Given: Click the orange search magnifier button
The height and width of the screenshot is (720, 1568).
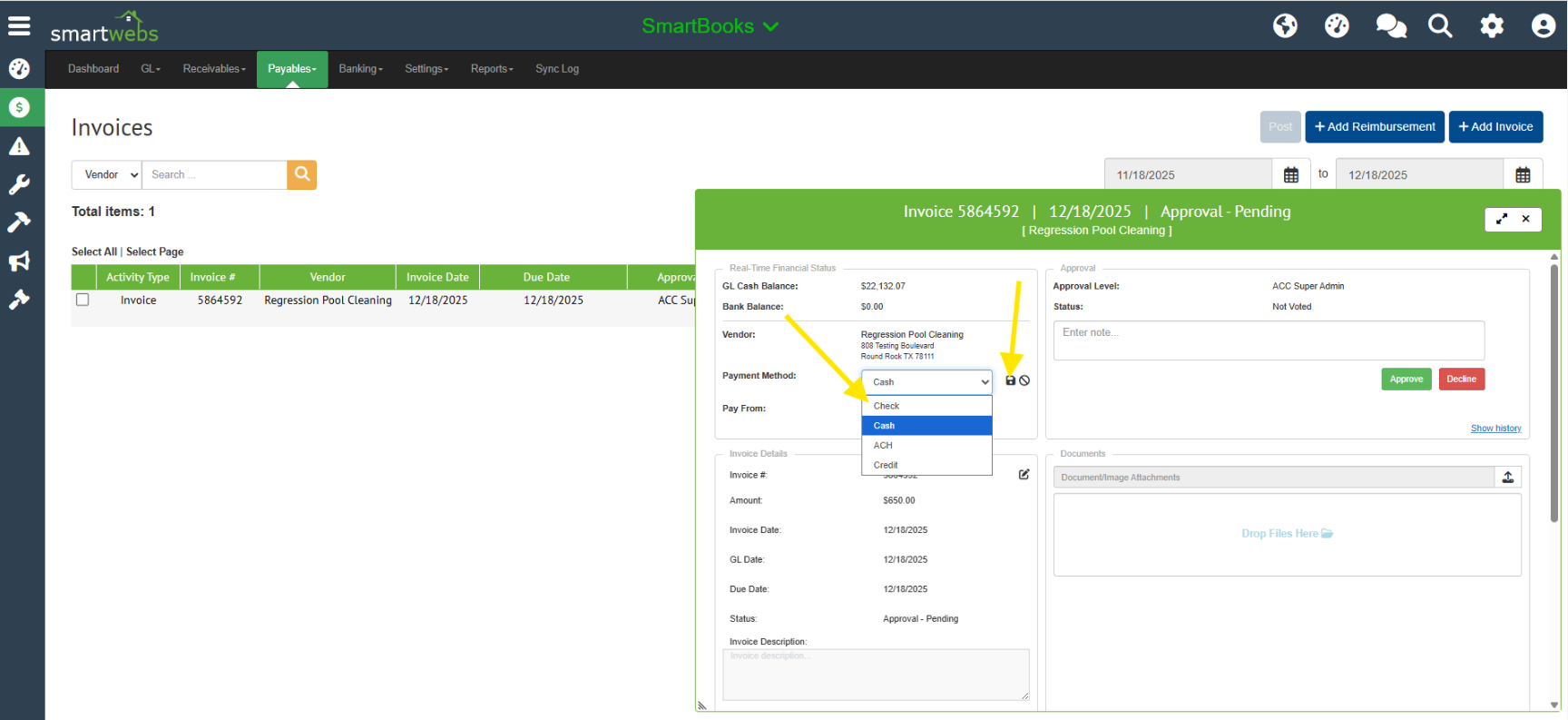Looking at the screenshot, I should [302, 174].
